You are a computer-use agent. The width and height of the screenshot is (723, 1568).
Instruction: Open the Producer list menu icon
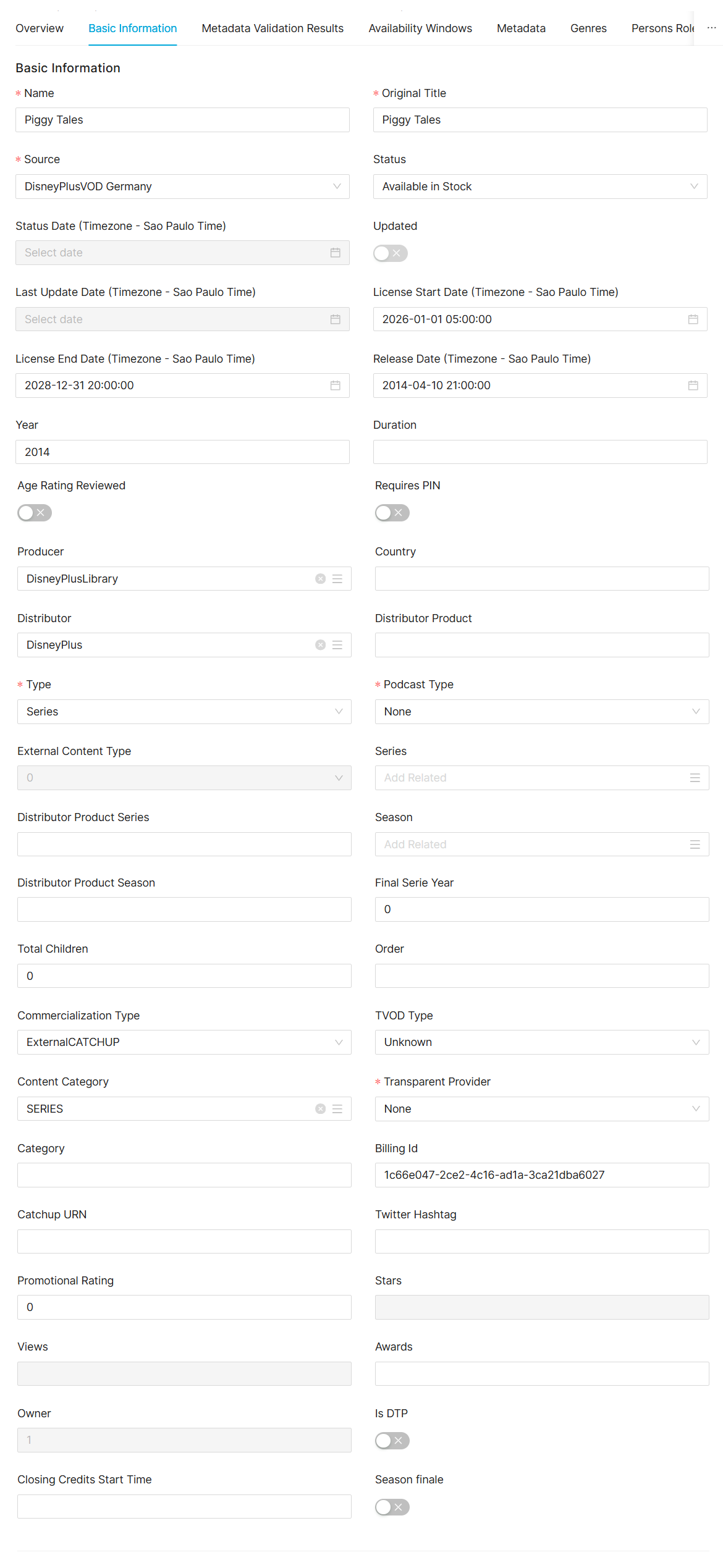[337, 579]
